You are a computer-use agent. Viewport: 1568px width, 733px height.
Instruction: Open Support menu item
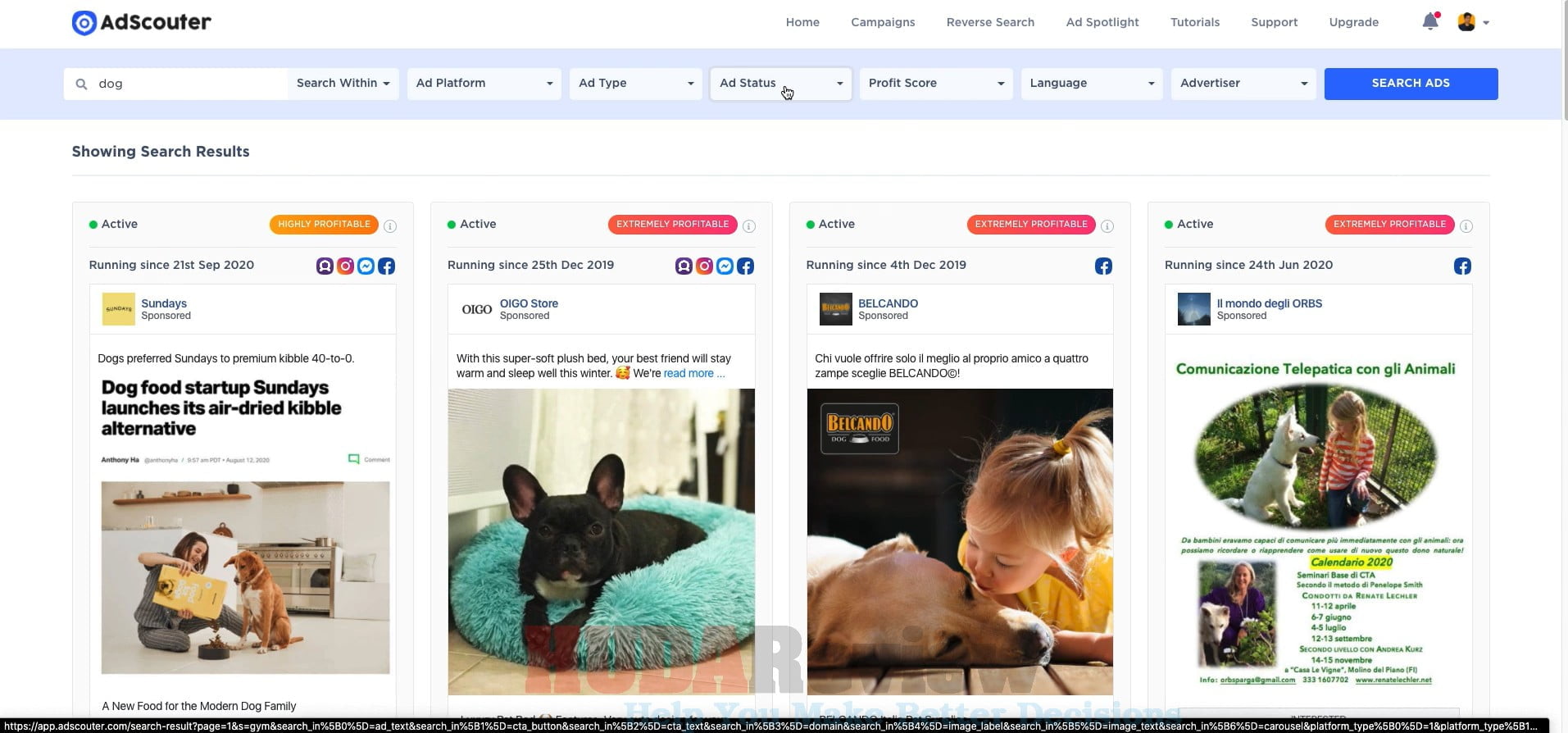[x=1274, y=22]
